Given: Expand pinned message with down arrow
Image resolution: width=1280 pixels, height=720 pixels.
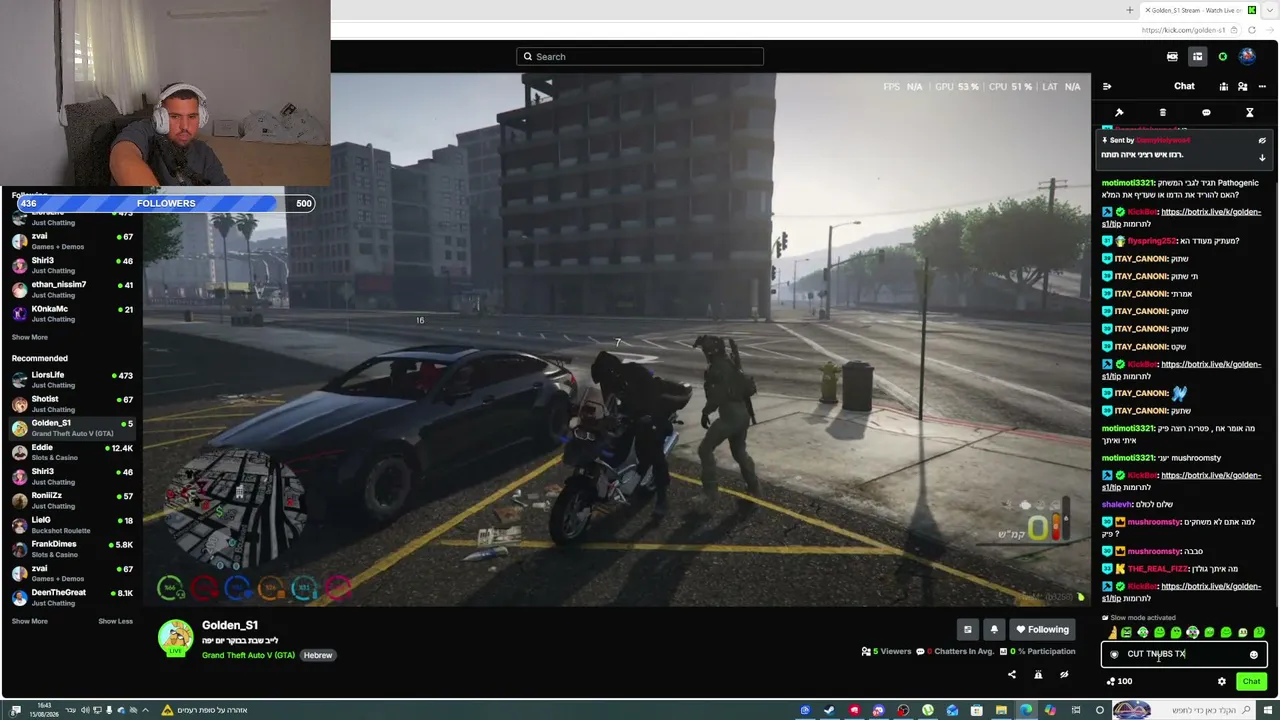Looking at the screenshot, I should tap(1262, 157).
